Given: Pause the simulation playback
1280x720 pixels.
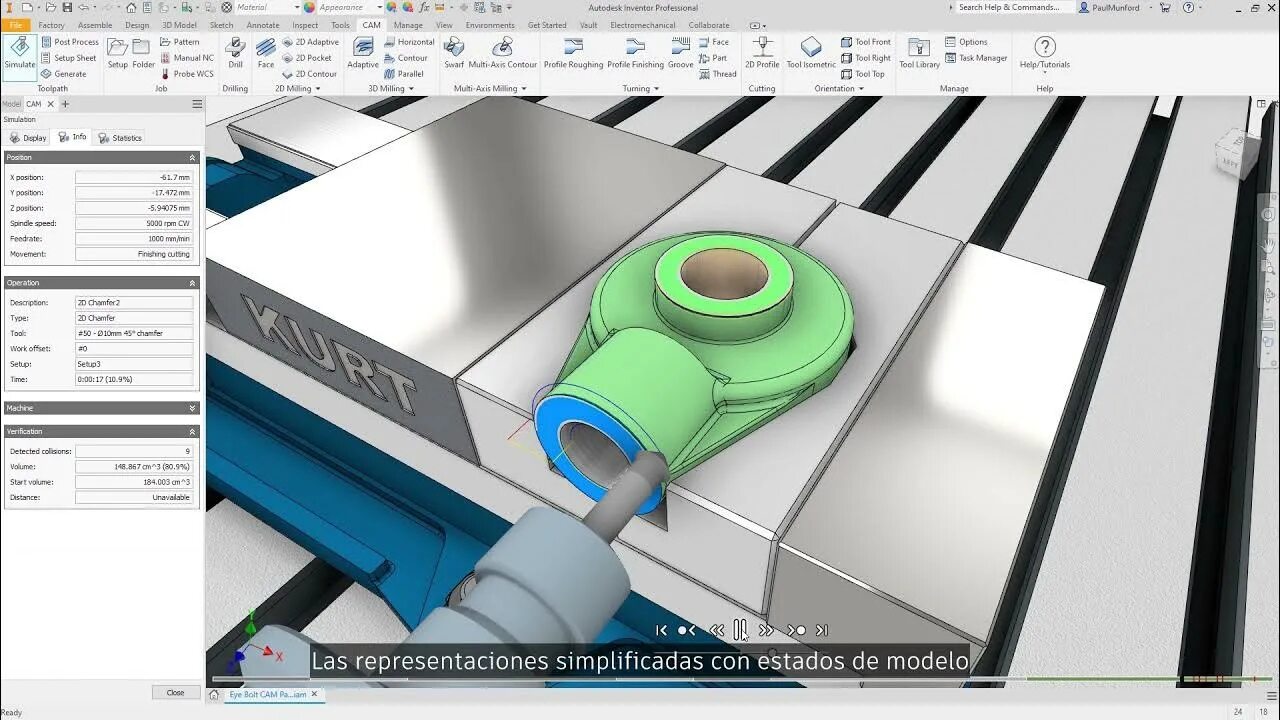Looking at the screenshot, I should pyautogui.click(x=740, y=630).
